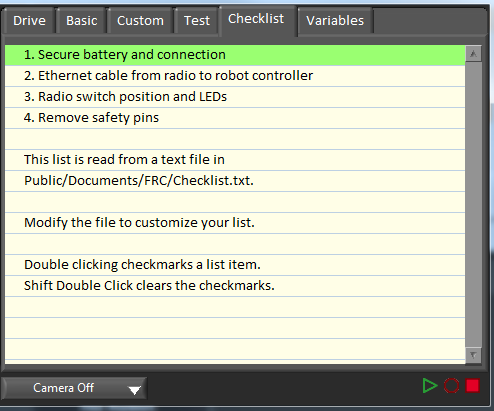The width and height of the screenshot is (494, 411).
Task: Click 'Double clicking checkmarks a list item.'
Action: [235, 265]
